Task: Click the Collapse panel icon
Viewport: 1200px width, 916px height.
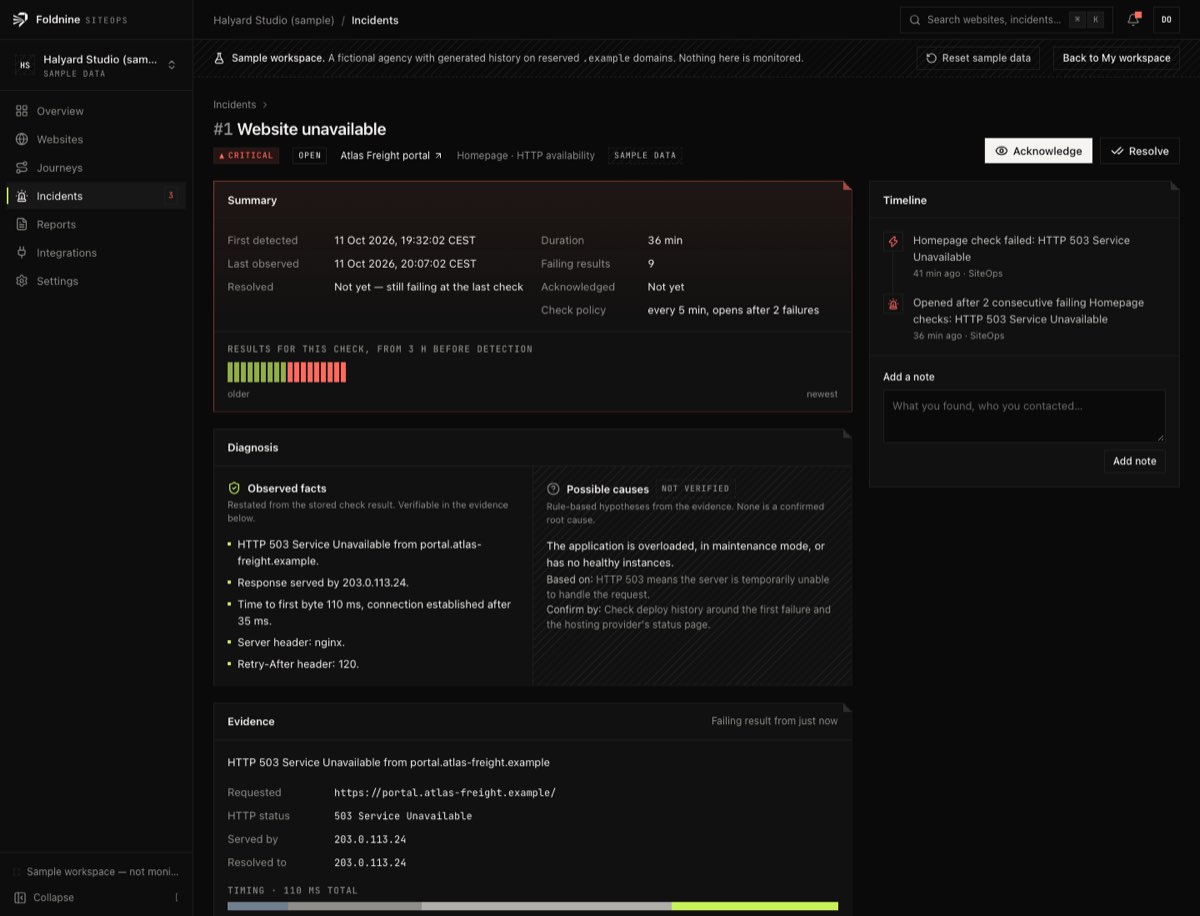Action: click(x=20, y=897)
